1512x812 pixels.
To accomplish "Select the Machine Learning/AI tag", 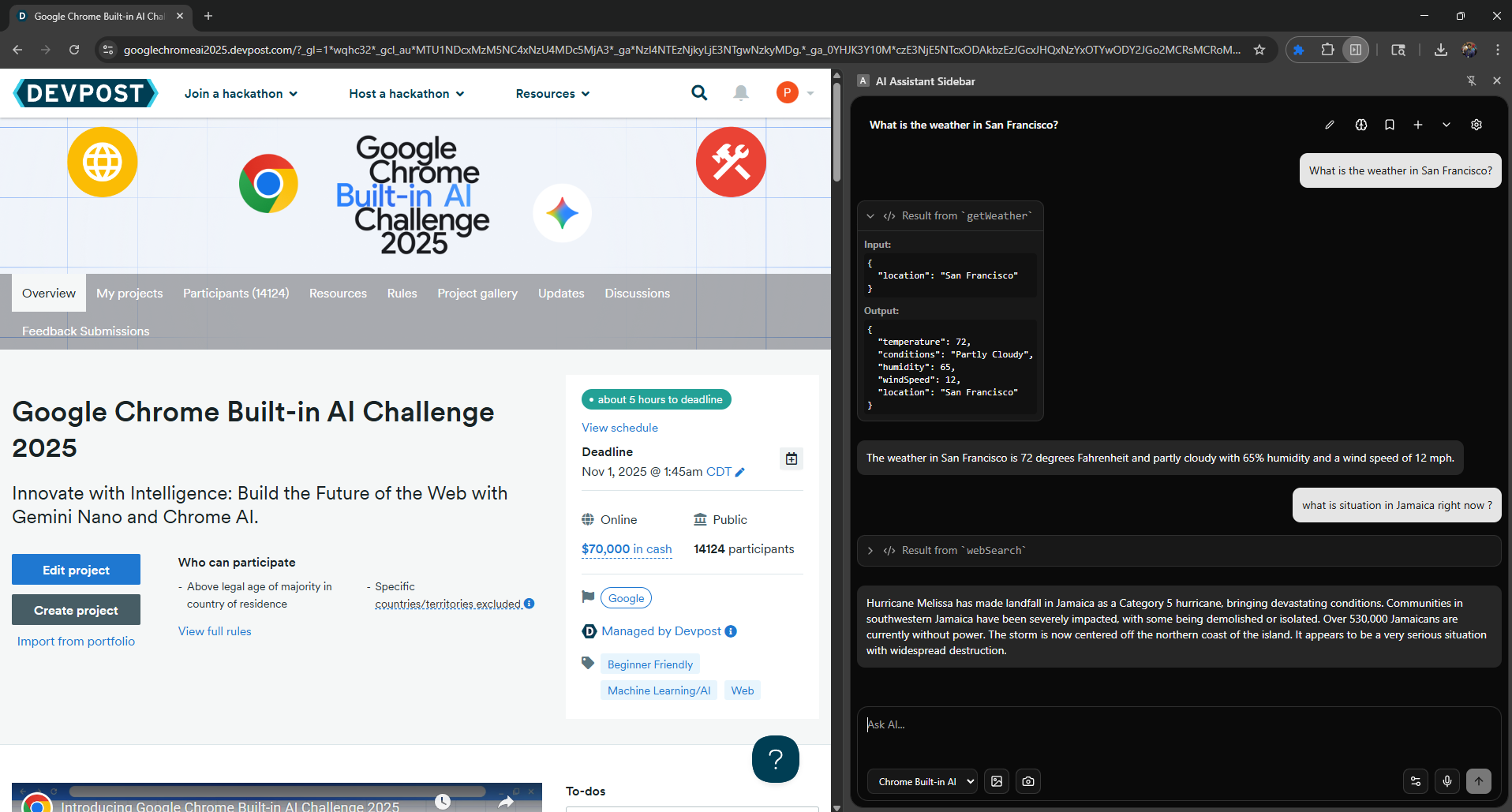I will [x=659, y=690].
